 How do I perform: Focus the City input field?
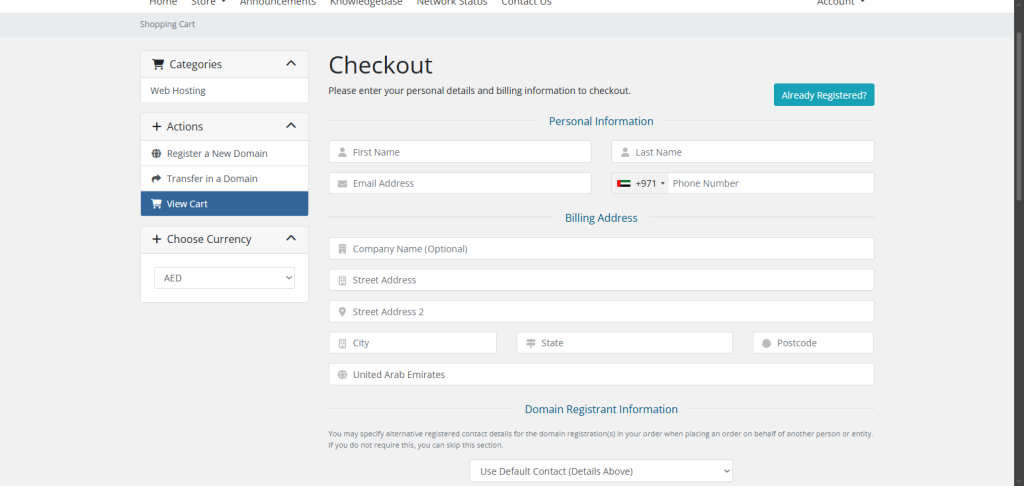coord(413,343)
